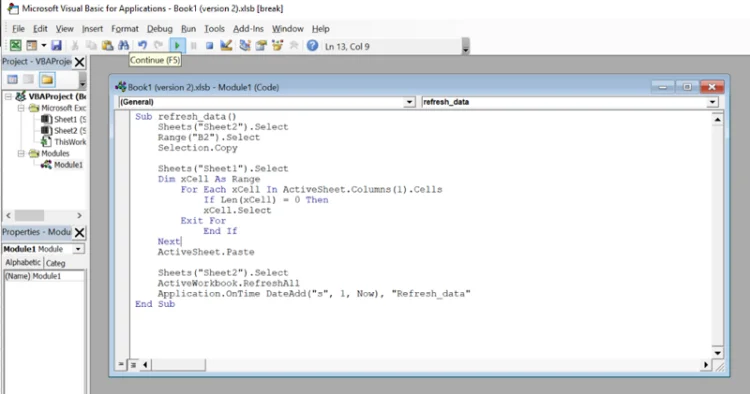The height and width of the screenshot is (394, 750).
Task: Open the Format menu
Action: pos(125,29)
